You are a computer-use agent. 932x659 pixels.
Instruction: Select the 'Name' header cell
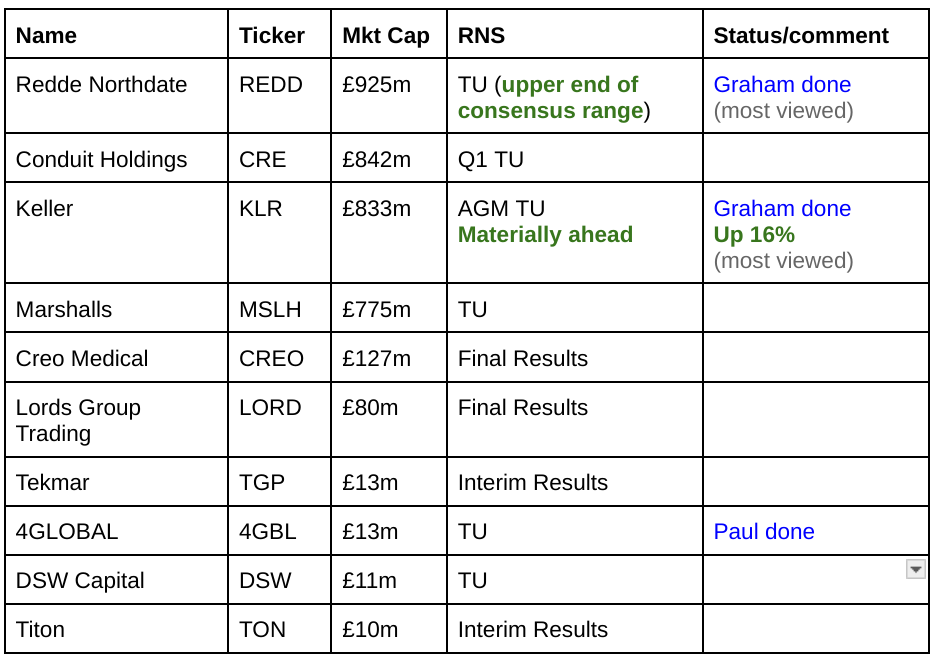tap(116, 34)
